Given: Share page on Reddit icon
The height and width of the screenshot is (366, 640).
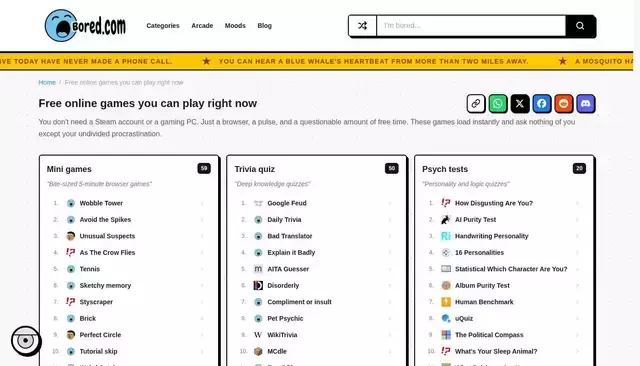Looking at the screenshot, I should 564,104.
